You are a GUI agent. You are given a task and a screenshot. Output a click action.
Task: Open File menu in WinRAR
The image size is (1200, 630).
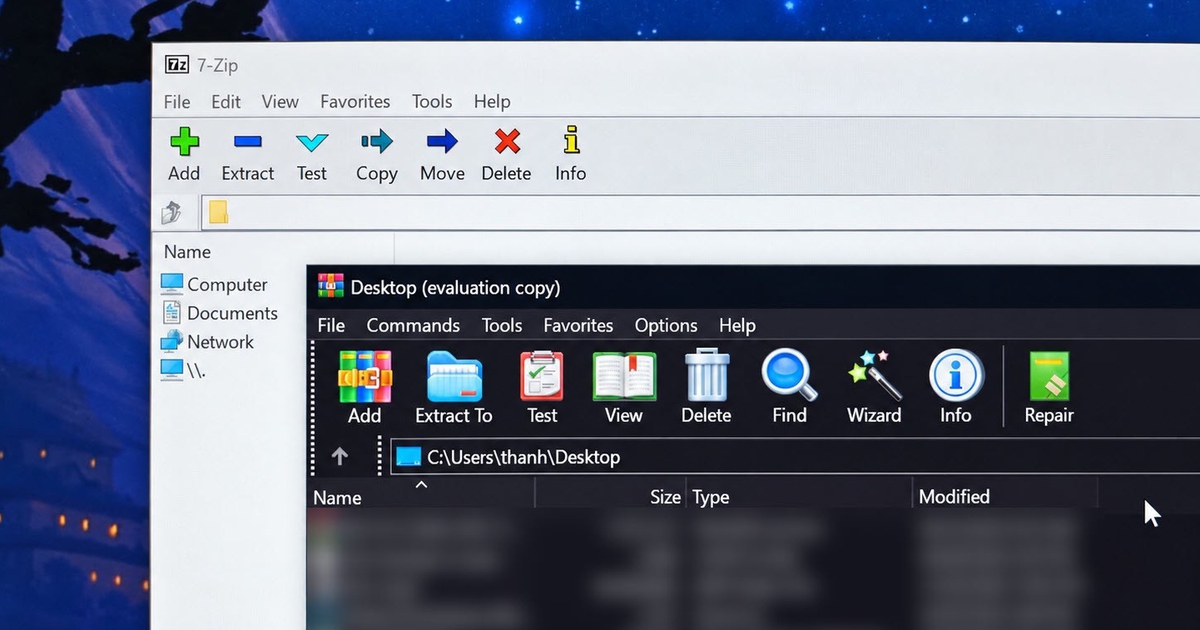tap(331, 325)
